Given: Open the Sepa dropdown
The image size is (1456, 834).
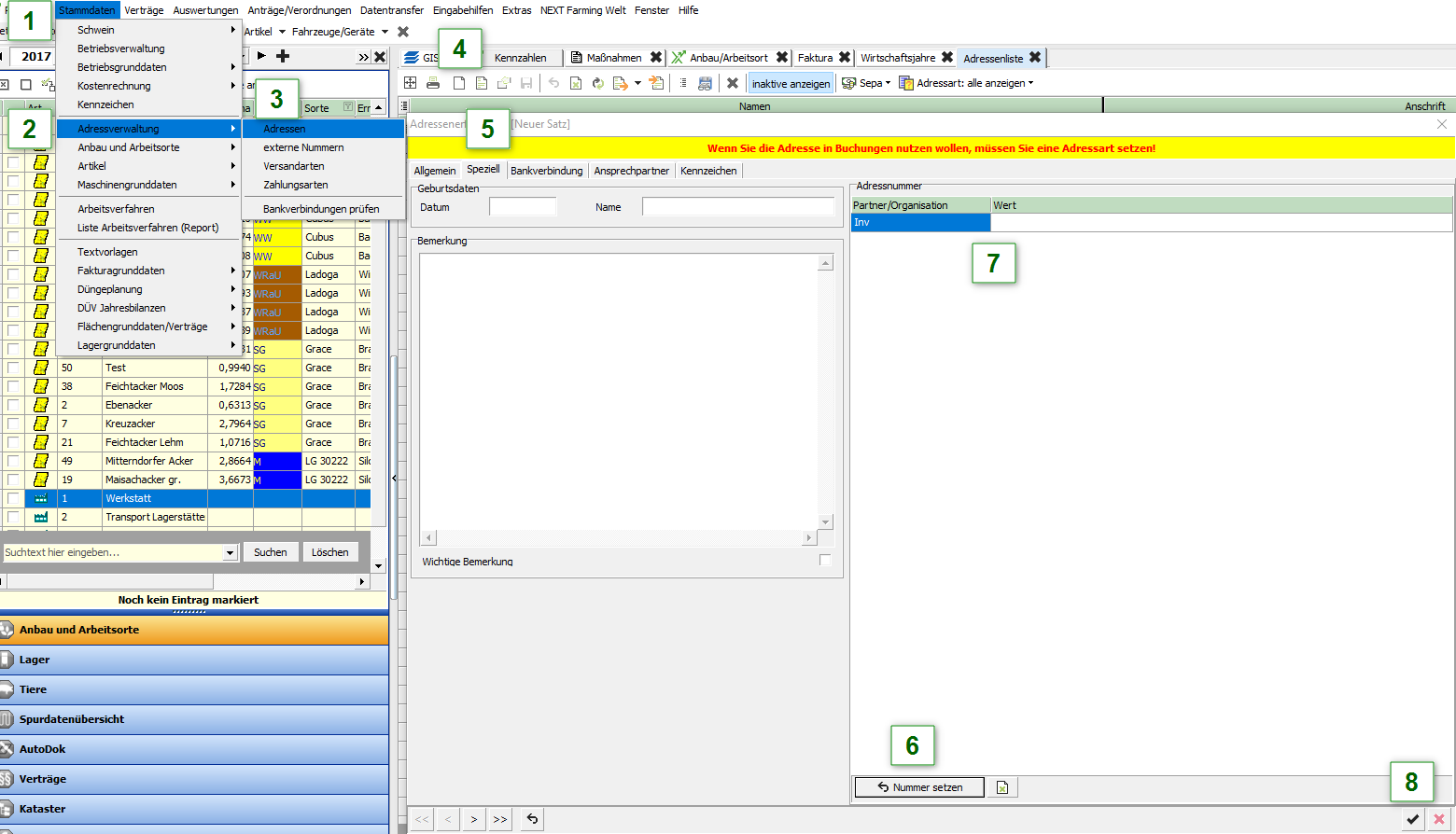Looking at the screenshot, I should [x=866, y=83].
